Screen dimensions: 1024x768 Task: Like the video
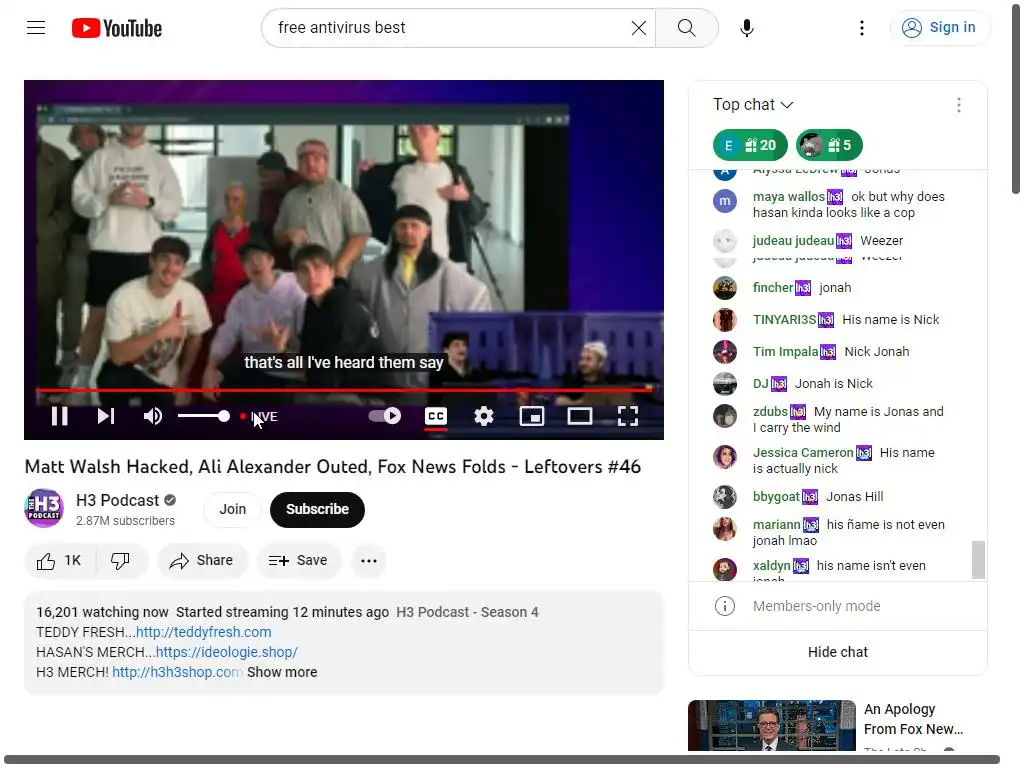click(x=59, y=560)
